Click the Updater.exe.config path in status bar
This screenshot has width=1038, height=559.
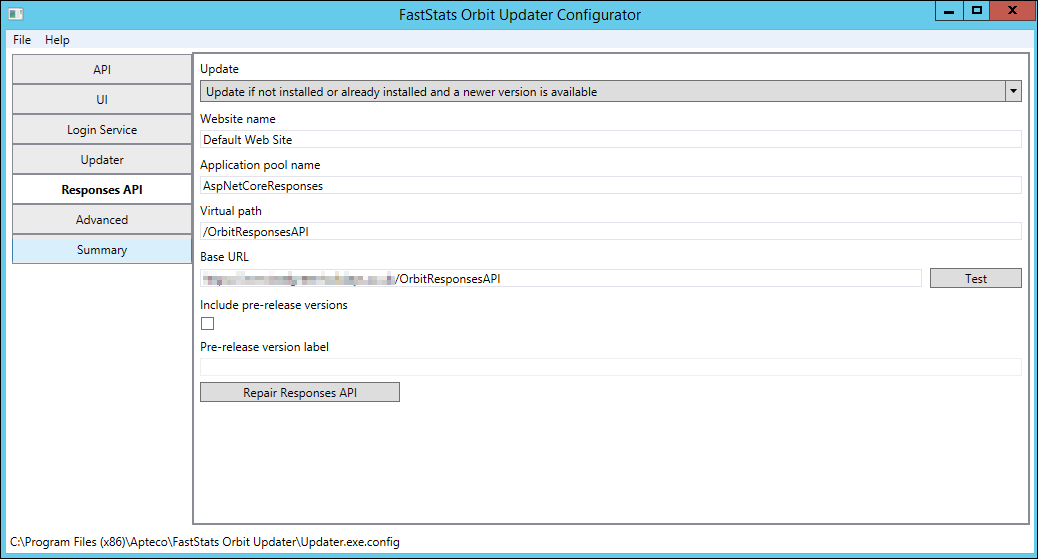point(205,542)
